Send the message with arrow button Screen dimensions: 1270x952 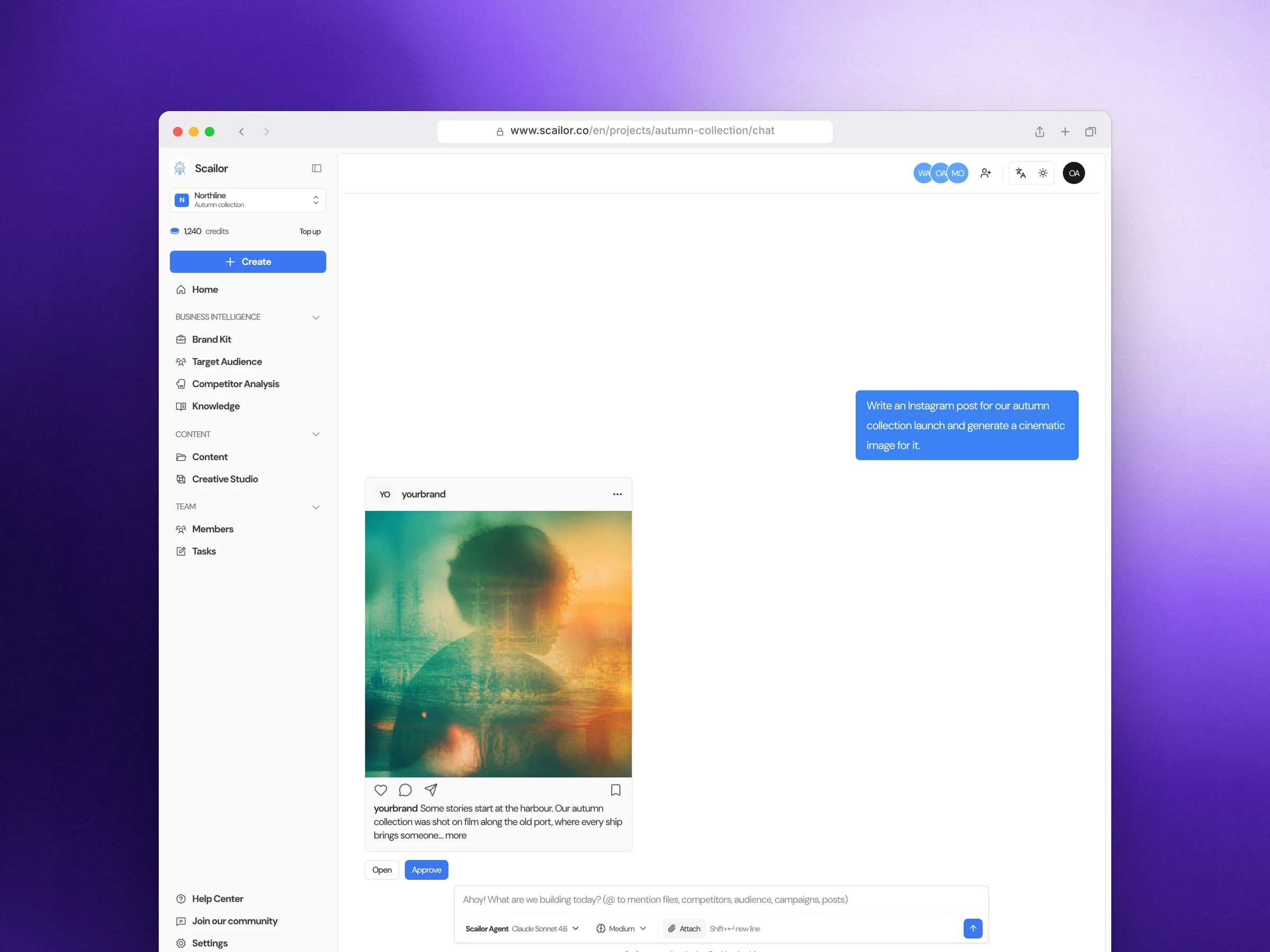point(973,929)
